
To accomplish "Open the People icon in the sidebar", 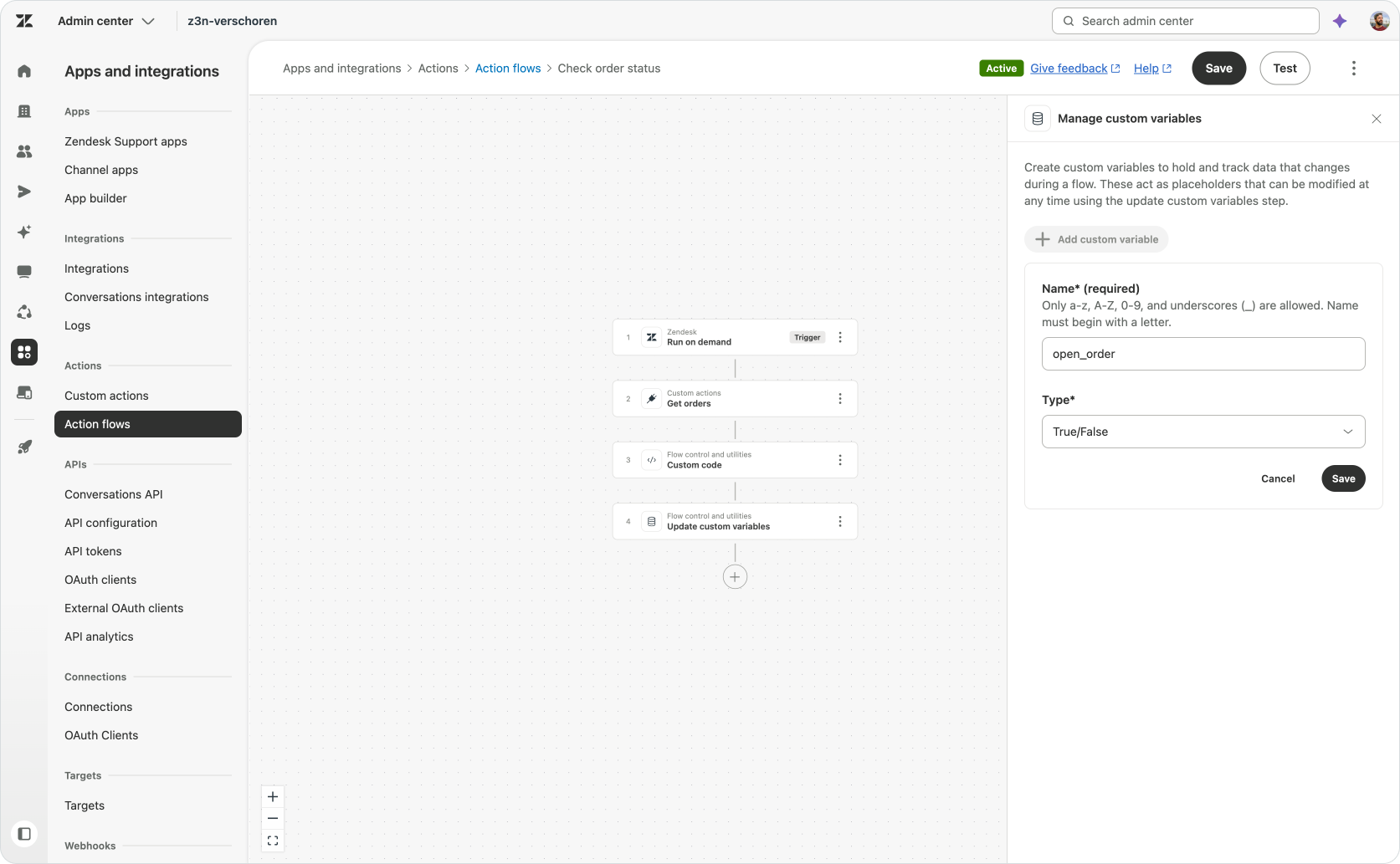I will 24,151.
